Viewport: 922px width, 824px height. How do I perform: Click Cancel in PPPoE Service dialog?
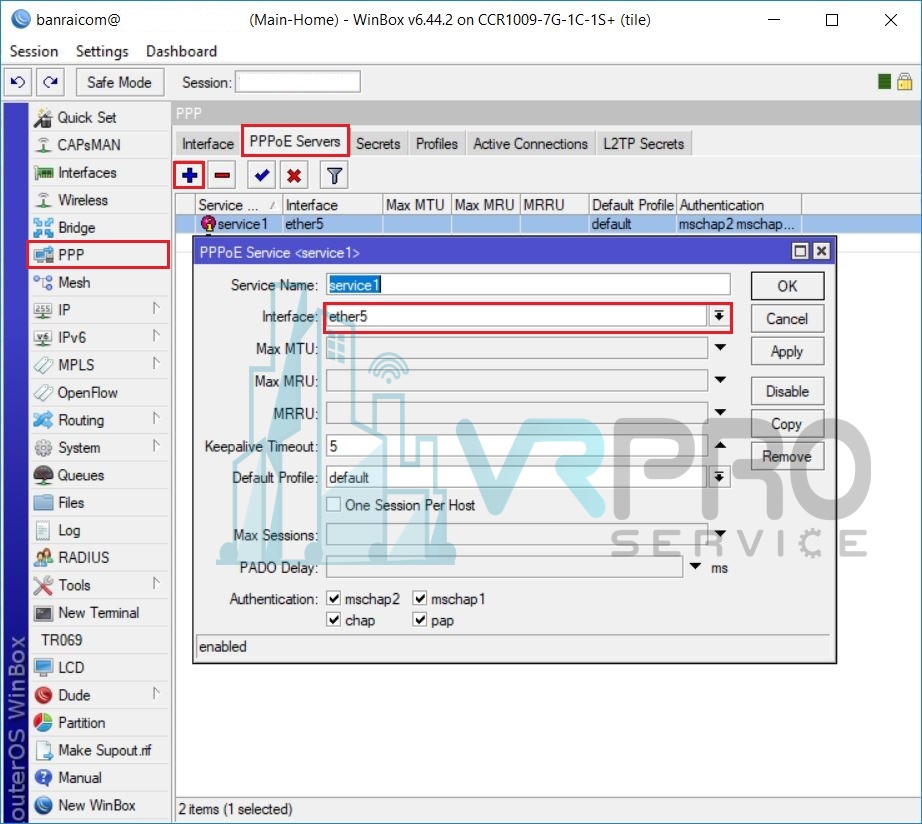[x=787, y=319]
